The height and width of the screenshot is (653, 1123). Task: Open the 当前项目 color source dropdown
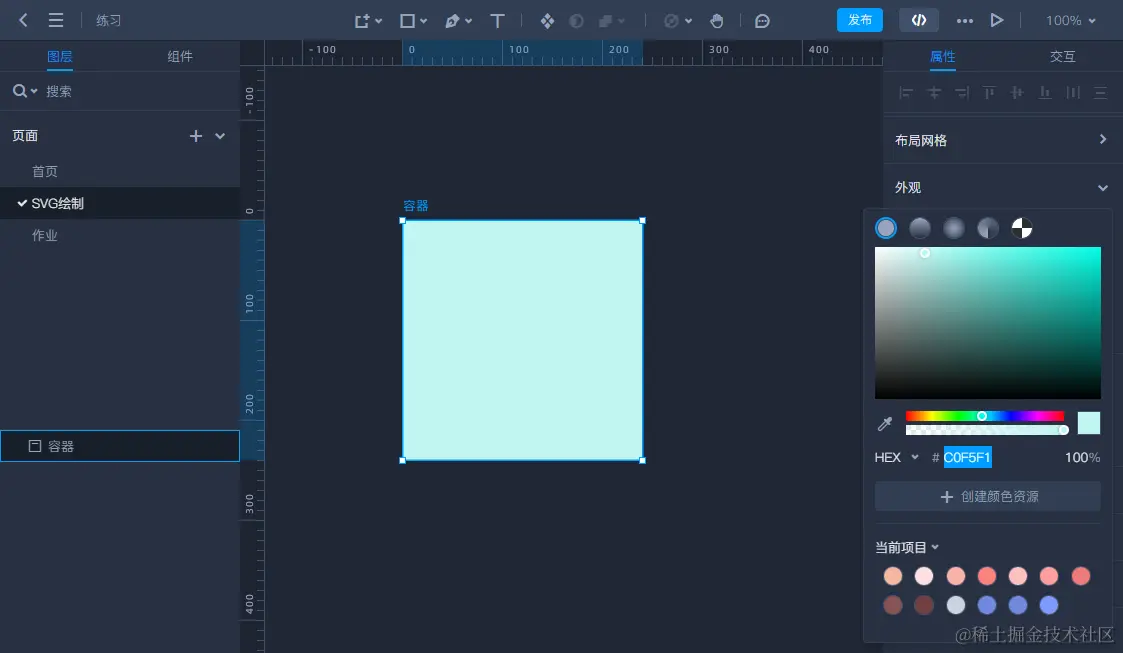(x=907, y=548)
